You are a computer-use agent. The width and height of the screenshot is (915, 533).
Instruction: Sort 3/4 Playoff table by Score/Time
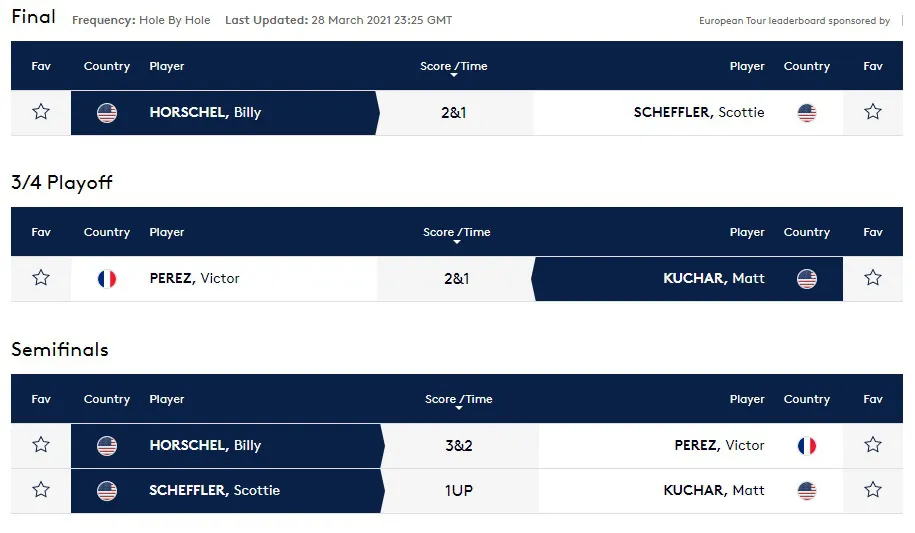click(456, 232)
